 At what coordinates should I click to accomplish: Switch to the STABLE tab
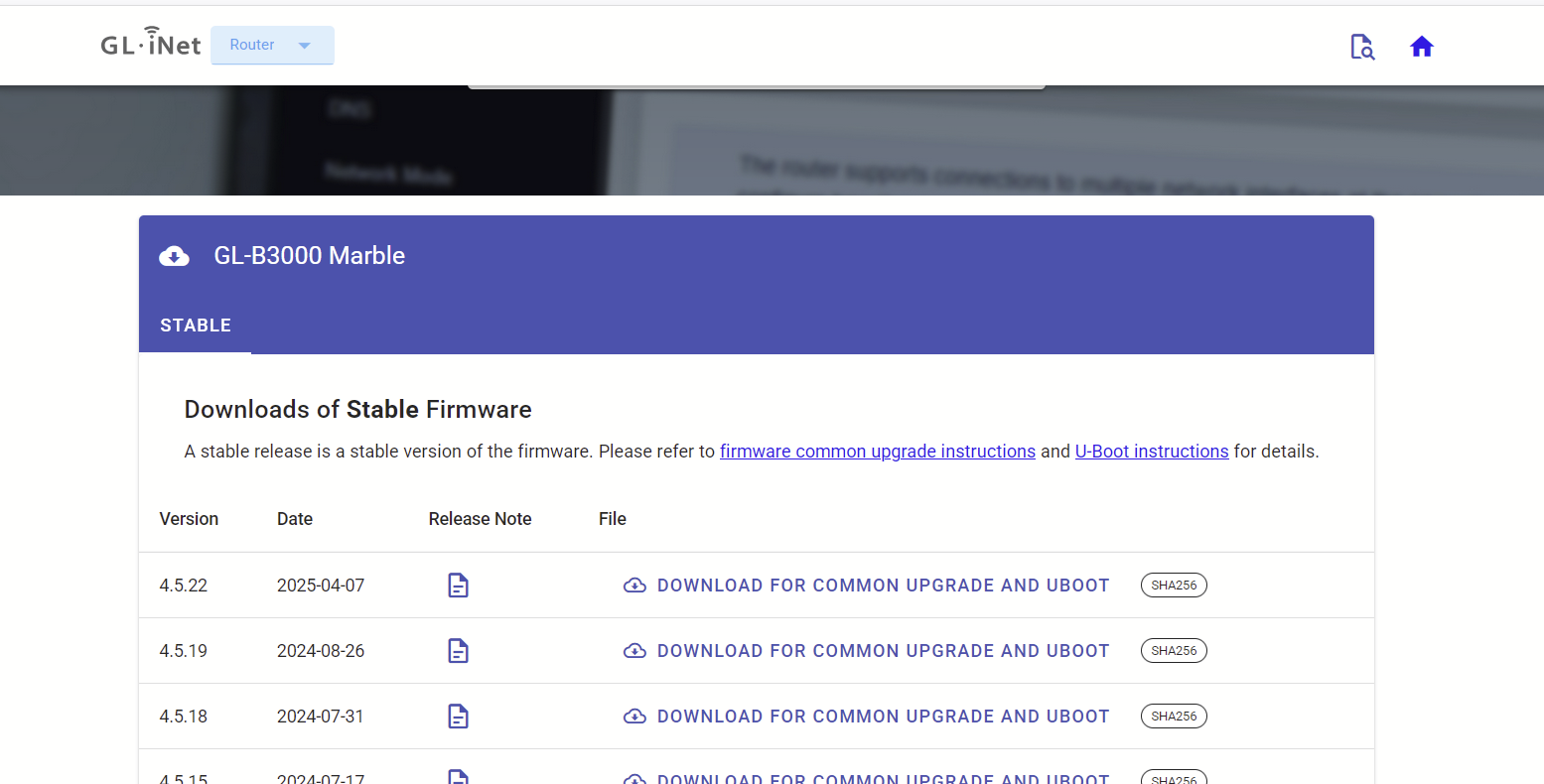196,326
